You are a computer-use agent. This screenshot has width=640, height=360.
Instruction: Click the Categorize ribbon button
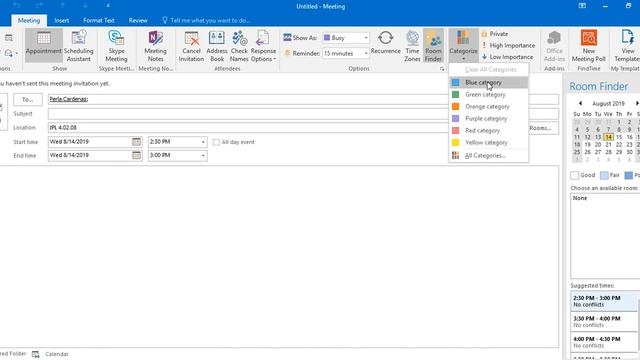(x=463, y=45)
